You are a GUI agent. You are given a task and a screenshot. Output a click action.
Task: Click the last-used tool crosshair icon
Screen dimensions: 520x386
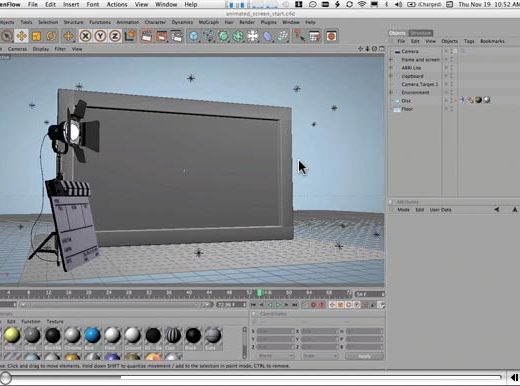click(69, 36)
